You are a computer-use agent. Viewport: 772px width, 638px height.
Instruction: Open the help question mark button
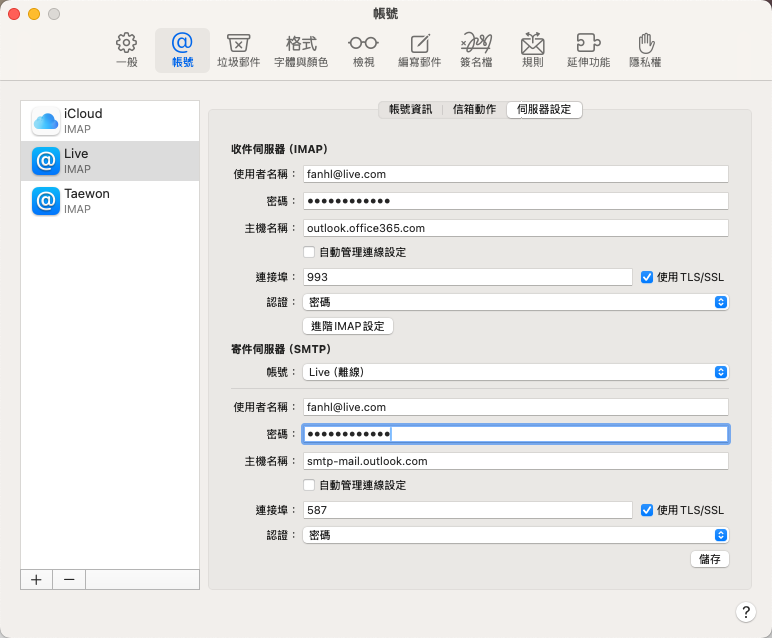point(746,612)
